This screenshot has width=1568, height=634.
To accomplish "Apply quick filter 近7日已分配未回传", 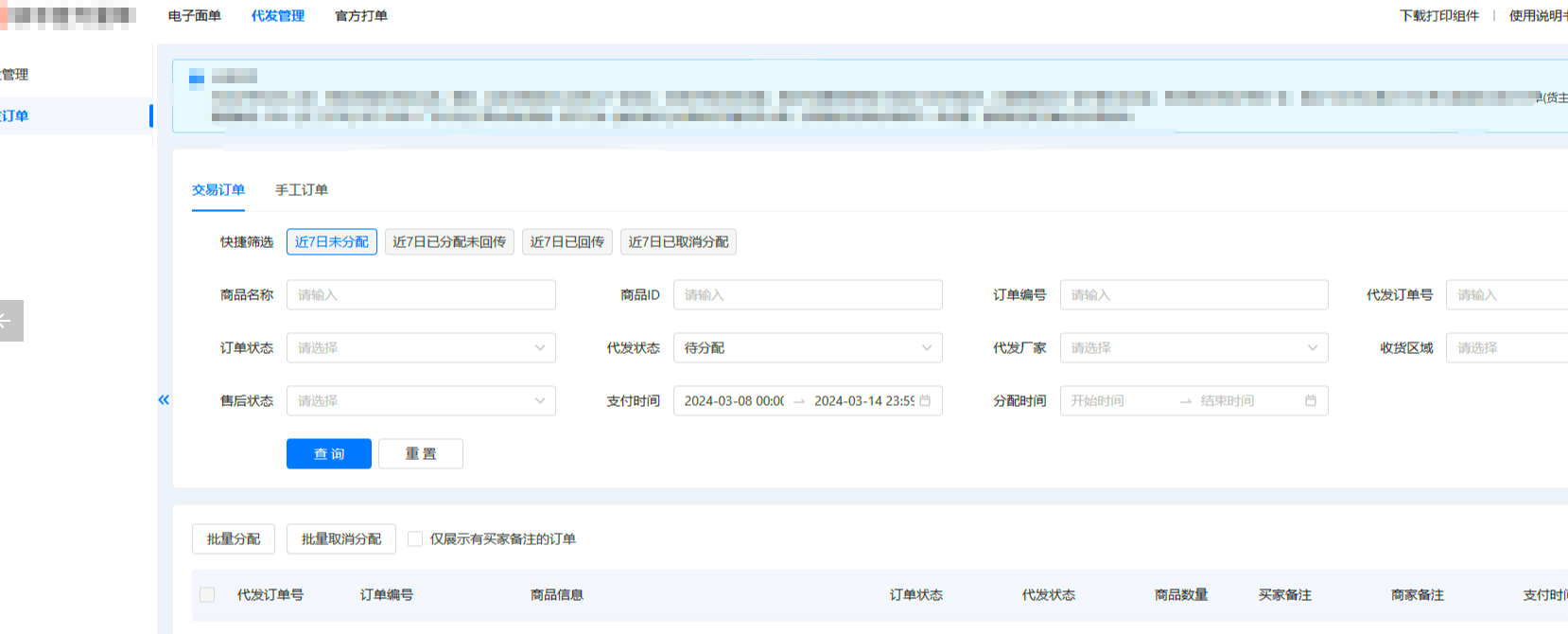I will pyautogui.click(x=449, y=242).
